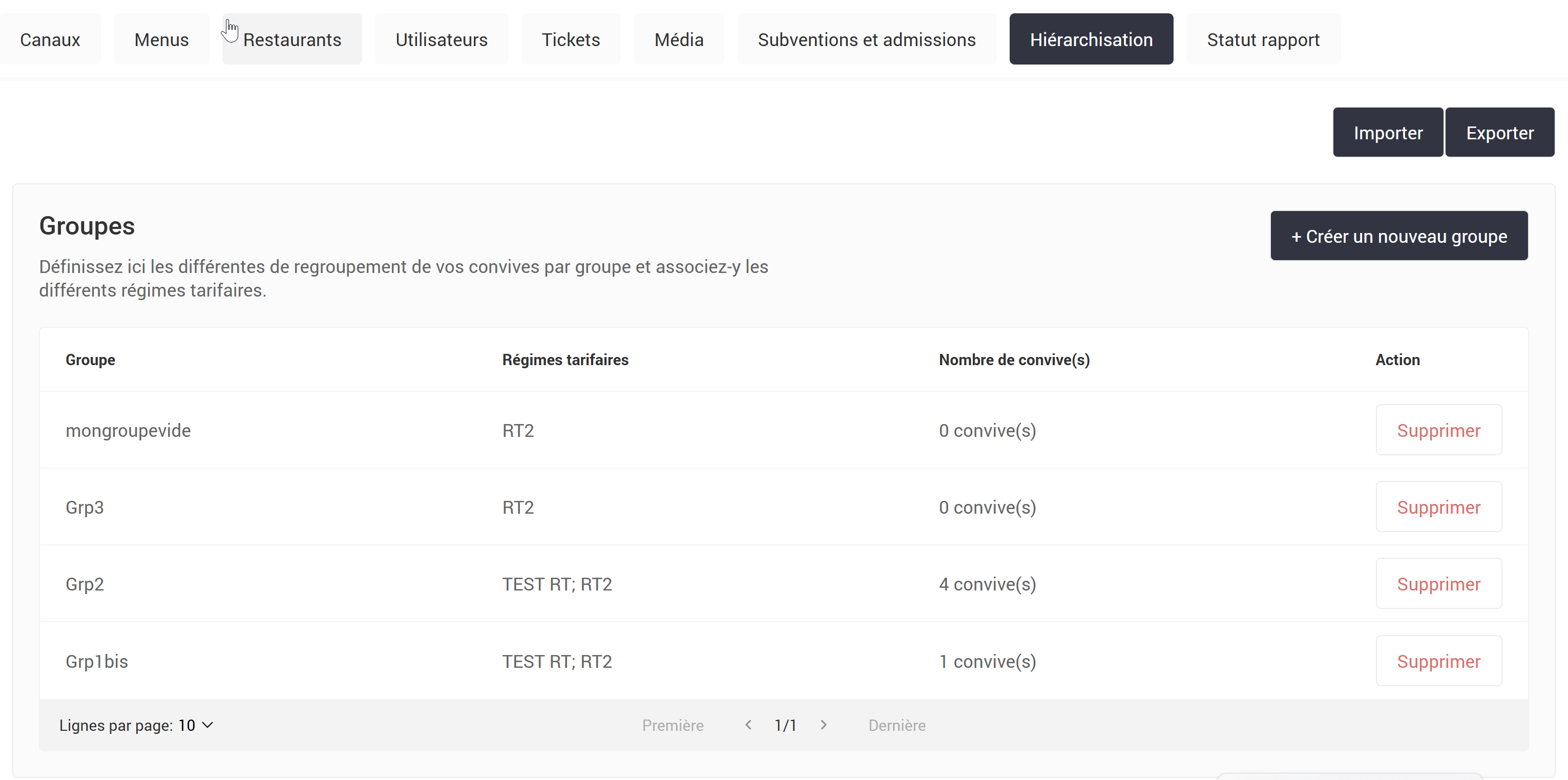Image resolution: width=1568 pixels, height=780 pixels.
Task: Open the Utilisateurs tab
Action: (x=442, y=39)
